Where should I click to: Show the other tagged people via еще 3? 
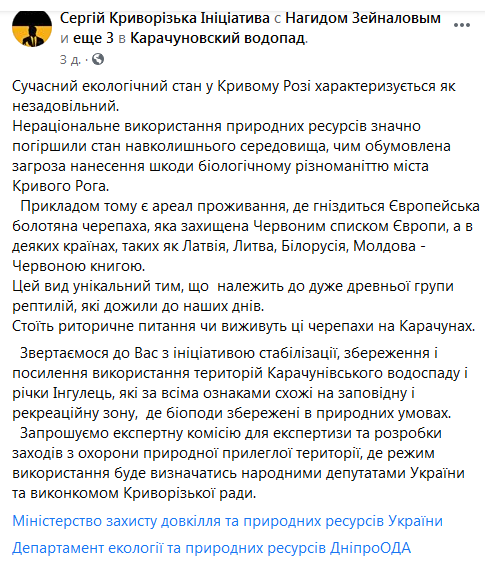click(93, 38)
